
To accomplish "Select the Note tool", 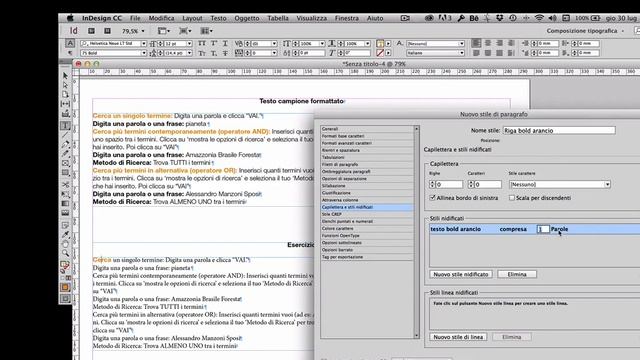I will tap(65, 225).
